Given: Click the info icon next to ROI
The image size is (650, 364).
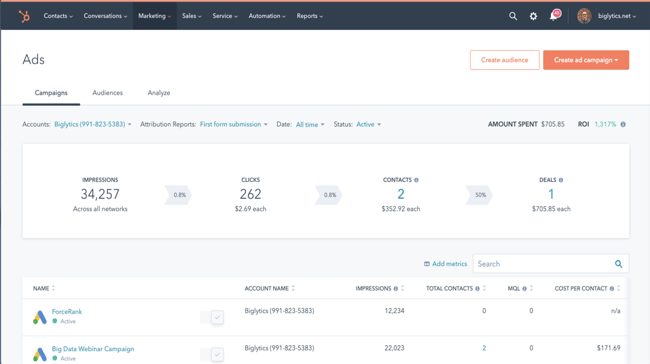Looking at the screenshot, I should click(x=623, y=124).
